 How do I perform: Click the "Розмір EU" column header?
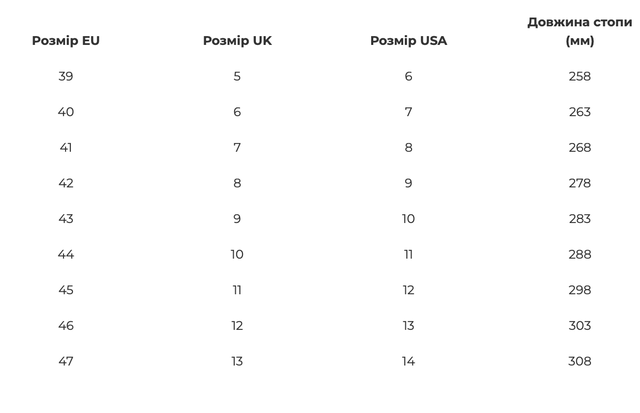pos(66,41)
